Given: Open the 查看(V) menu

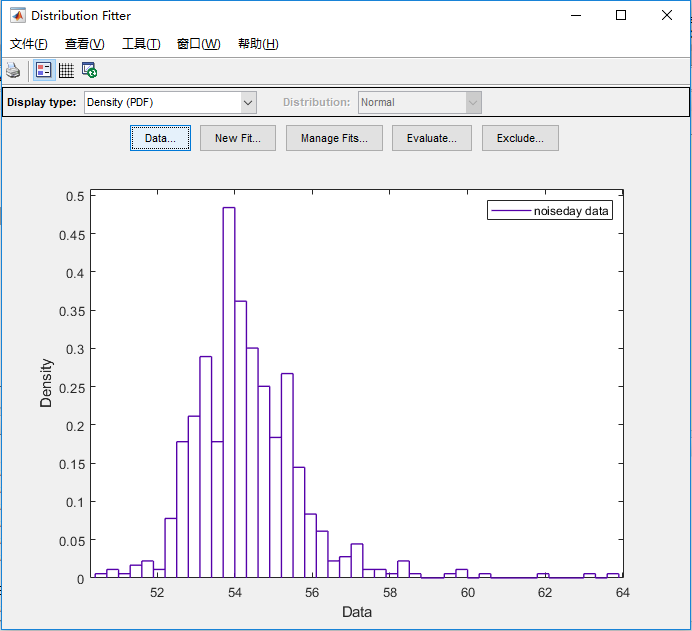Looking at the screenshot, I should 85,44.
